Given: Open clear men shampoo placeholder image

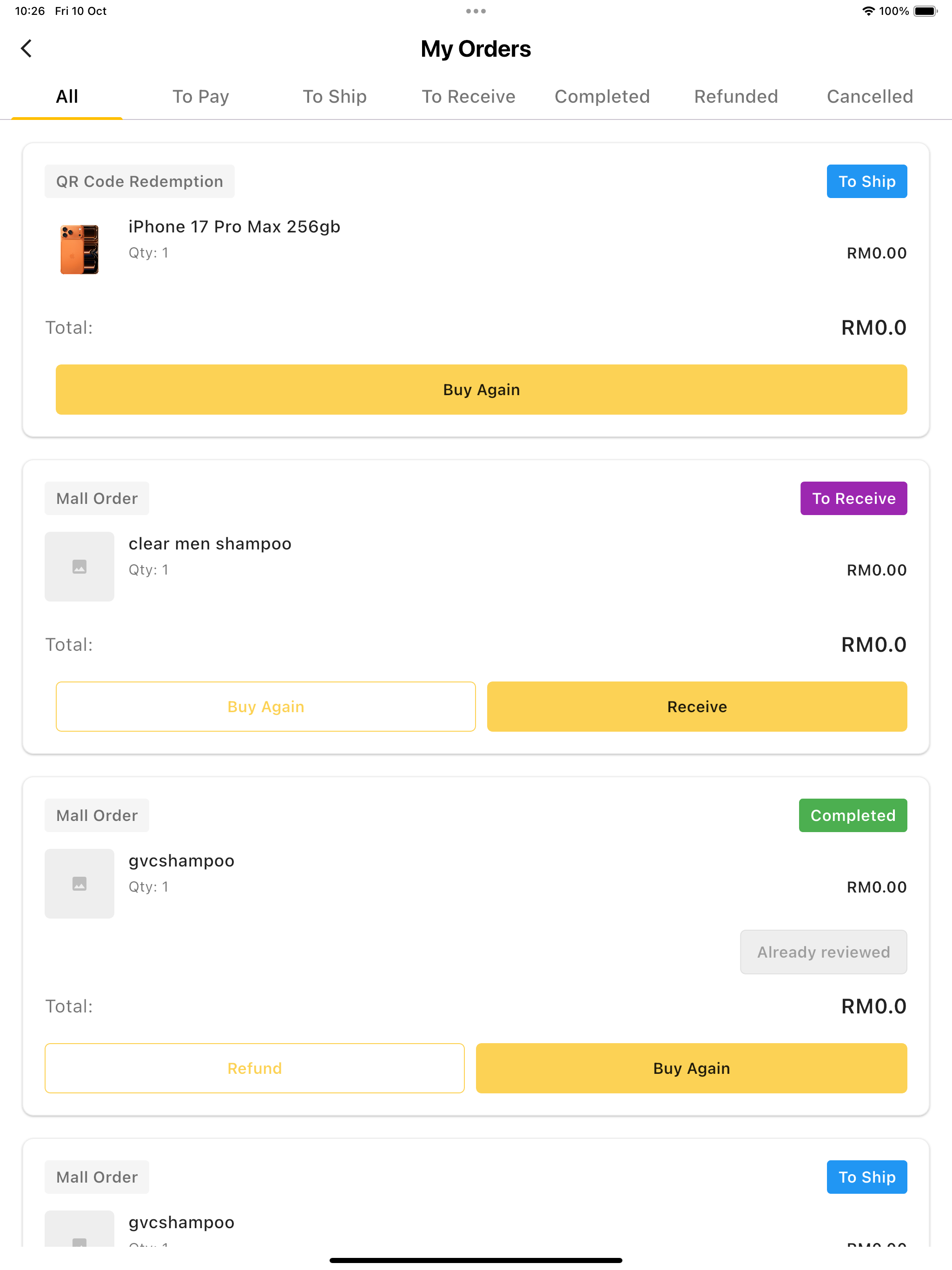Looking at the screenshot, I should tap(79, 567).
